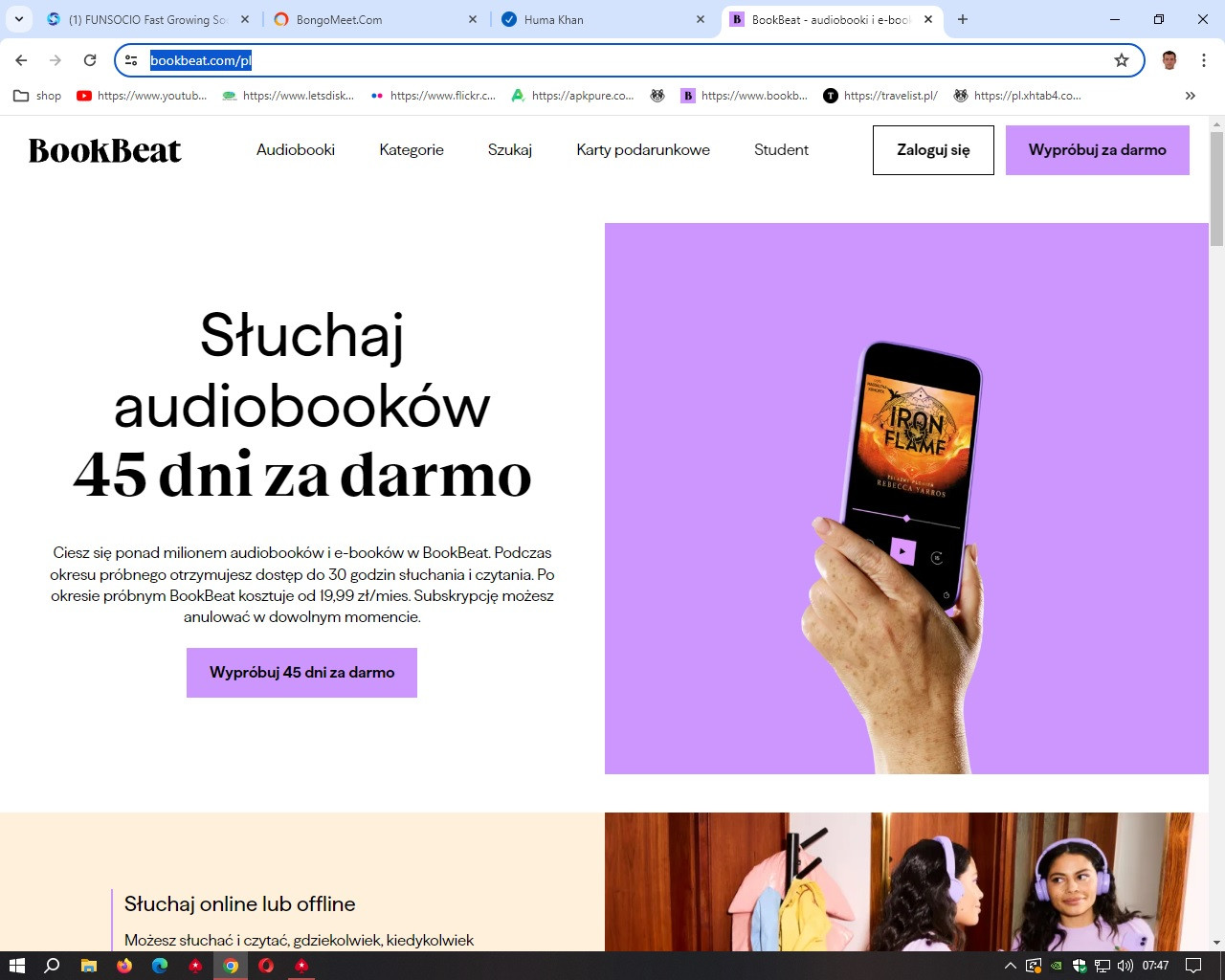Open the volume speaker icon
This screenshot has height=980, width=1225.
[1123, 965]
